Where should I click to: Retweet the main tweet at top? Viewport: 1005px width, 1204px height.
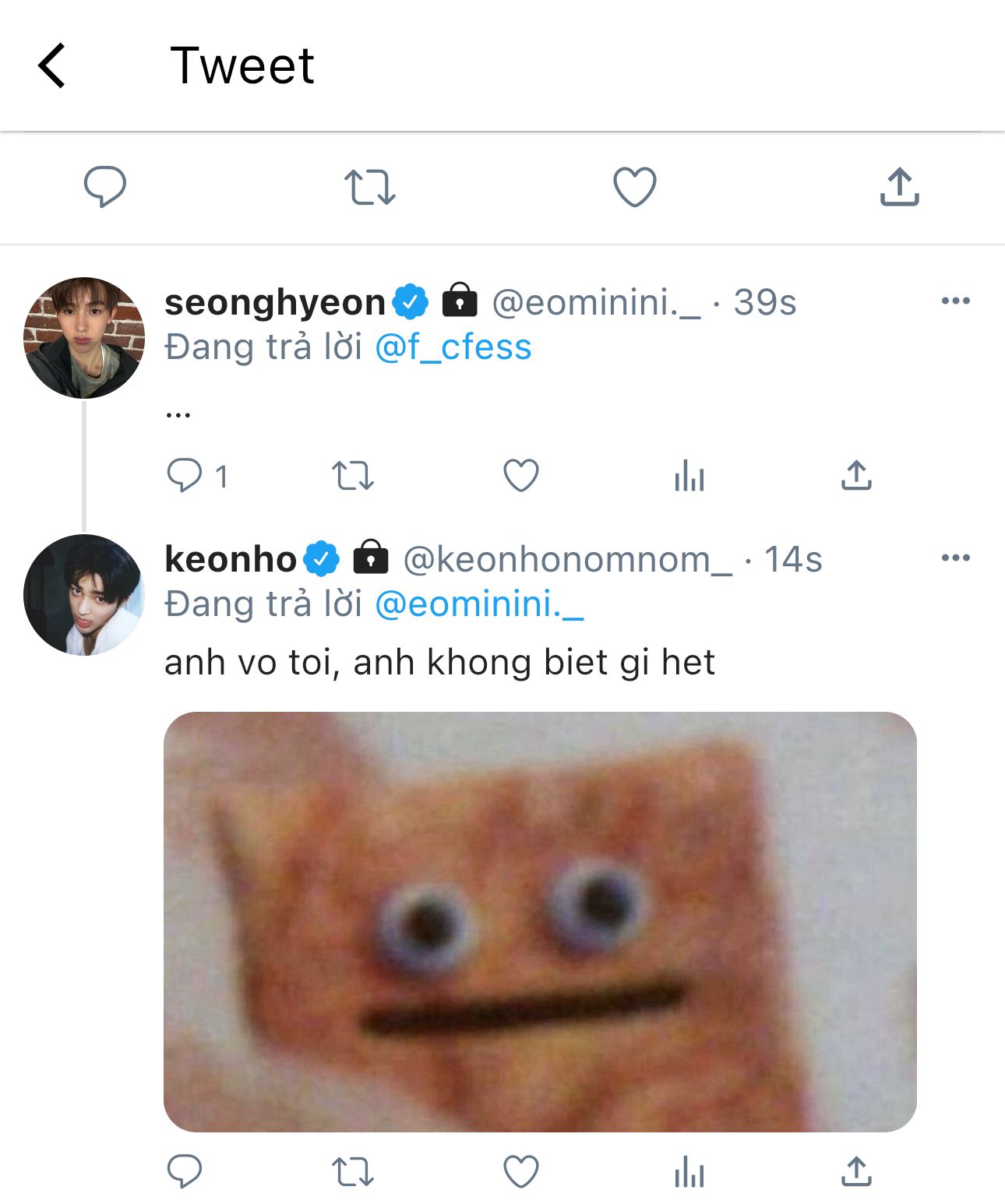coord(370,188)
